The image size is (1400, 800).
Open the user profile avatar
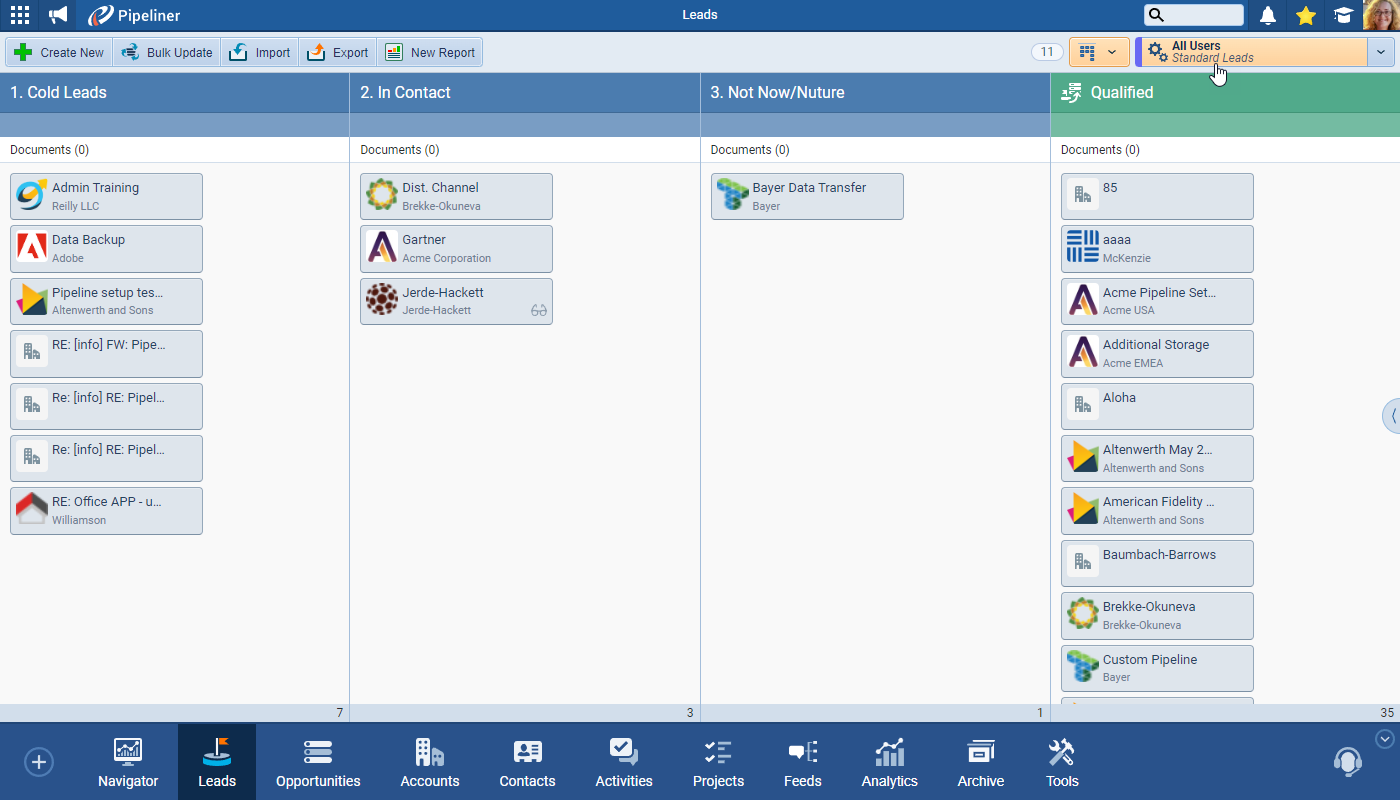(1381, 15)
